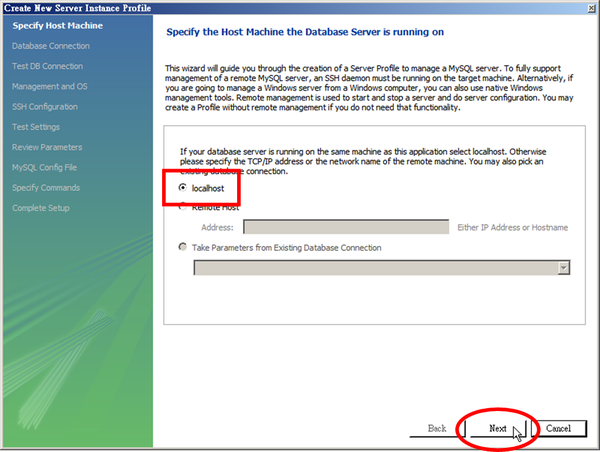Click the 'Either IP Address or Hostname' hint
This screenshot has height=452, width=600.
click(x=513, y=227)
